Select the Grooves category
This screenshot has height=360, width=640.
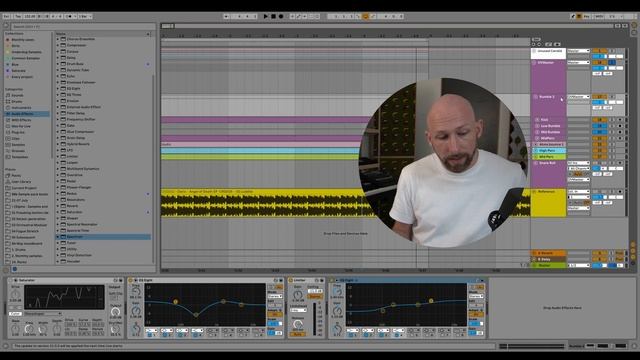click(18, 151)
